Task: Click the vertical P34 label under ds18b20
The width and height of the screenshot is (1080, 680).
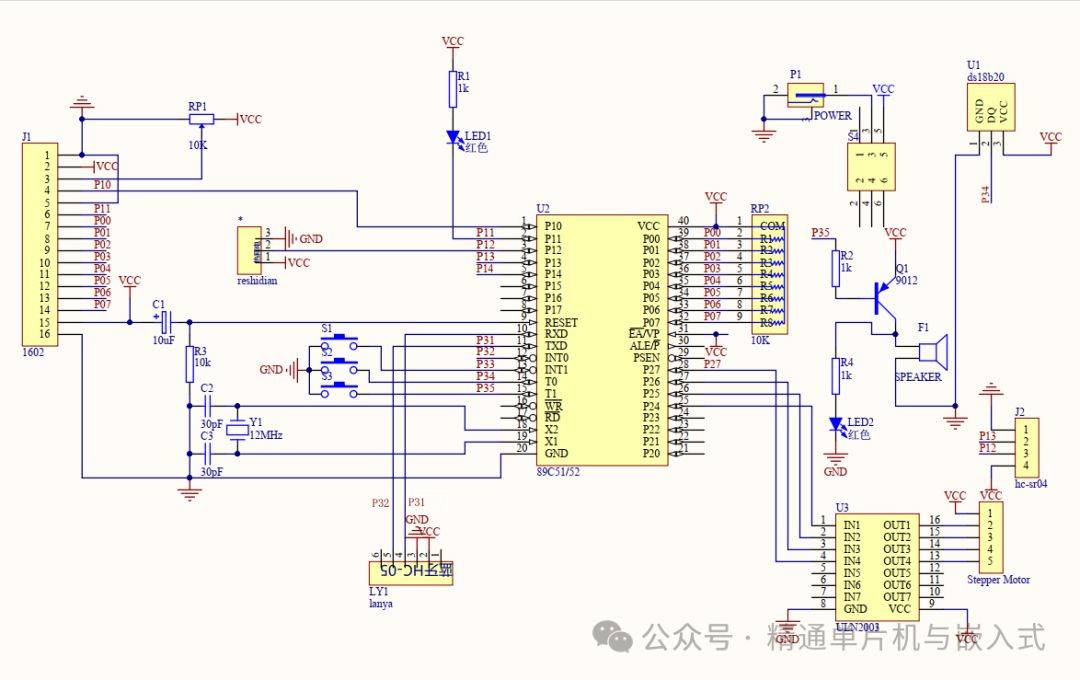Action: [x=986, y=194]
